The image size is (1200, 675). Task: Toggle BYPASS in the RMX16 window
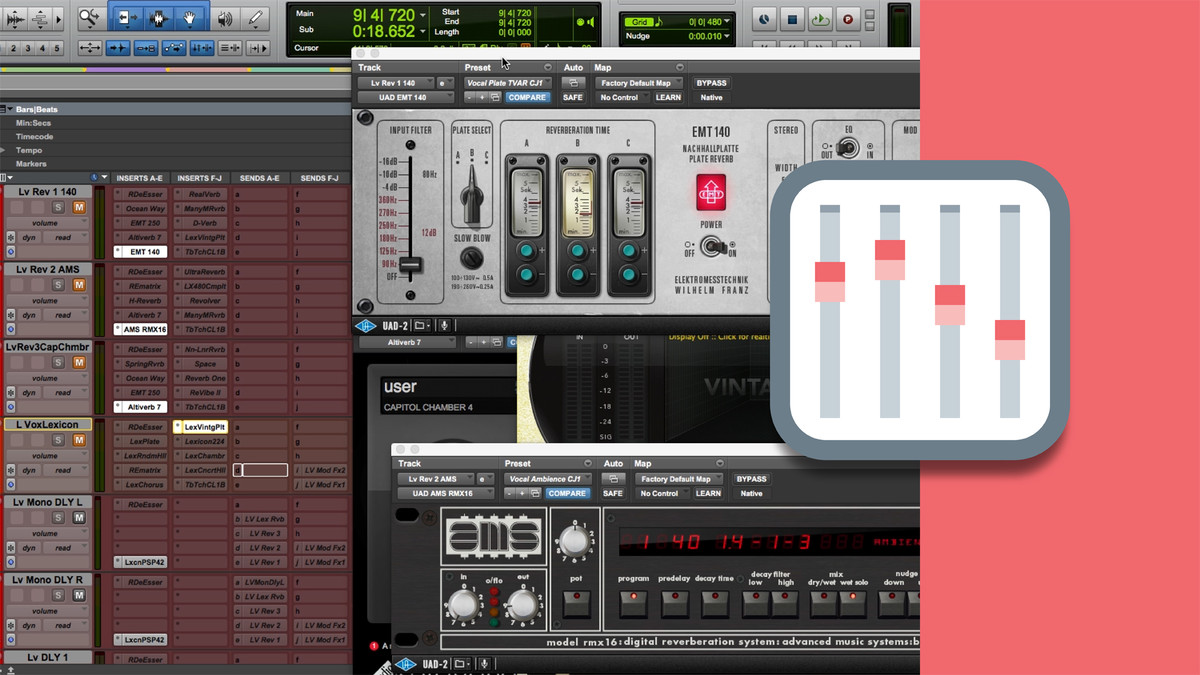pyautogui.click(x=751, y=479)
